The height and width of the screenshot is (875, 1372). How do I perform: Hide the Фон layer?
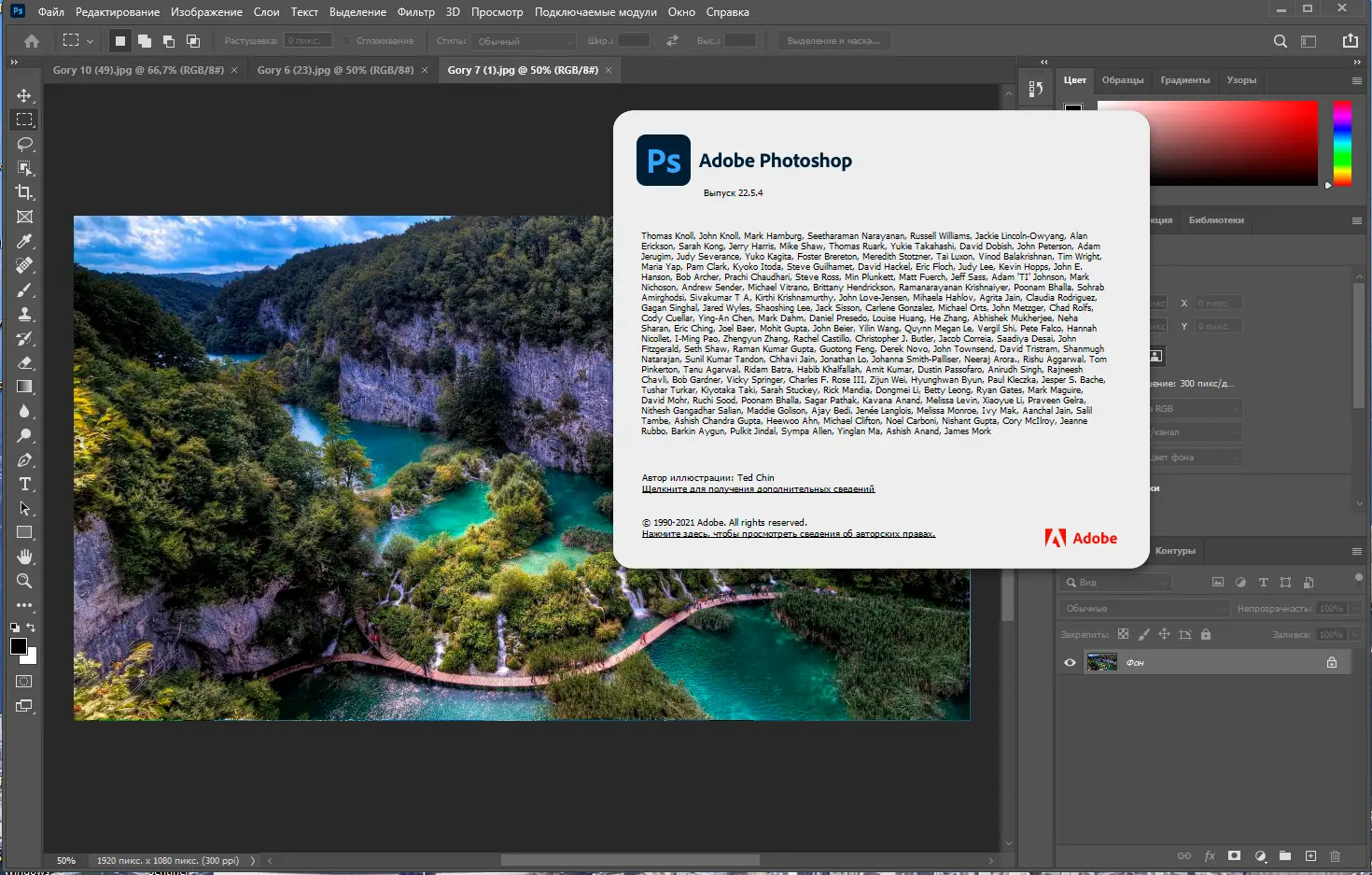coord(1070,661)
